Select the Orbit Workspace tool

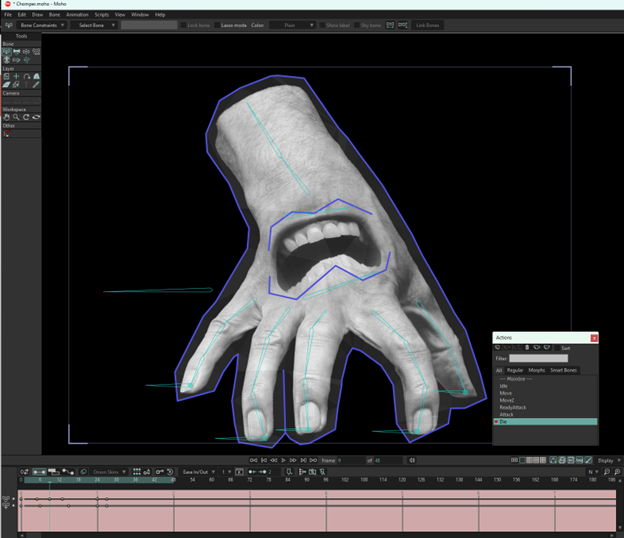(36, 117)
